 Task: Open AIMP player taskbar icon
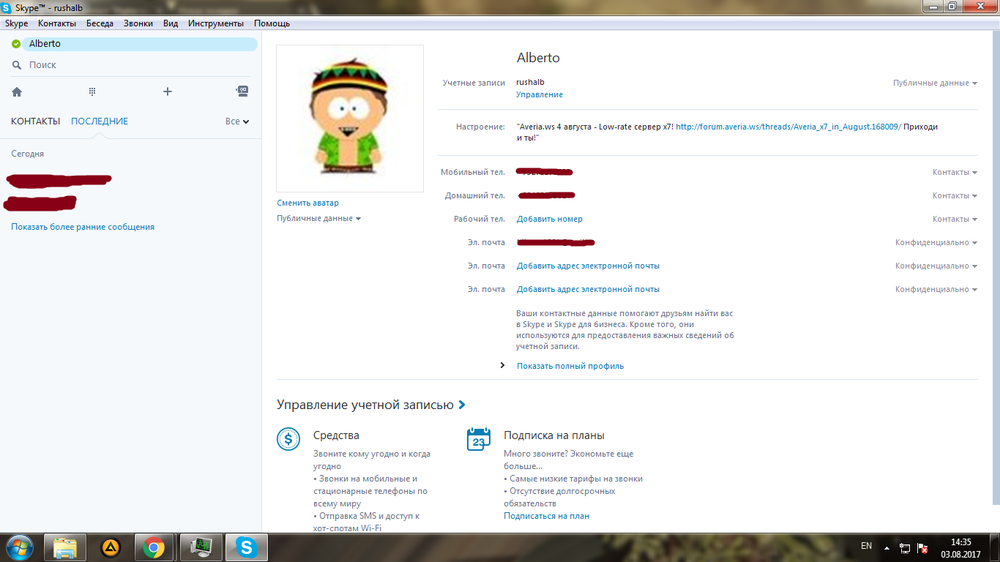[110, 547]
